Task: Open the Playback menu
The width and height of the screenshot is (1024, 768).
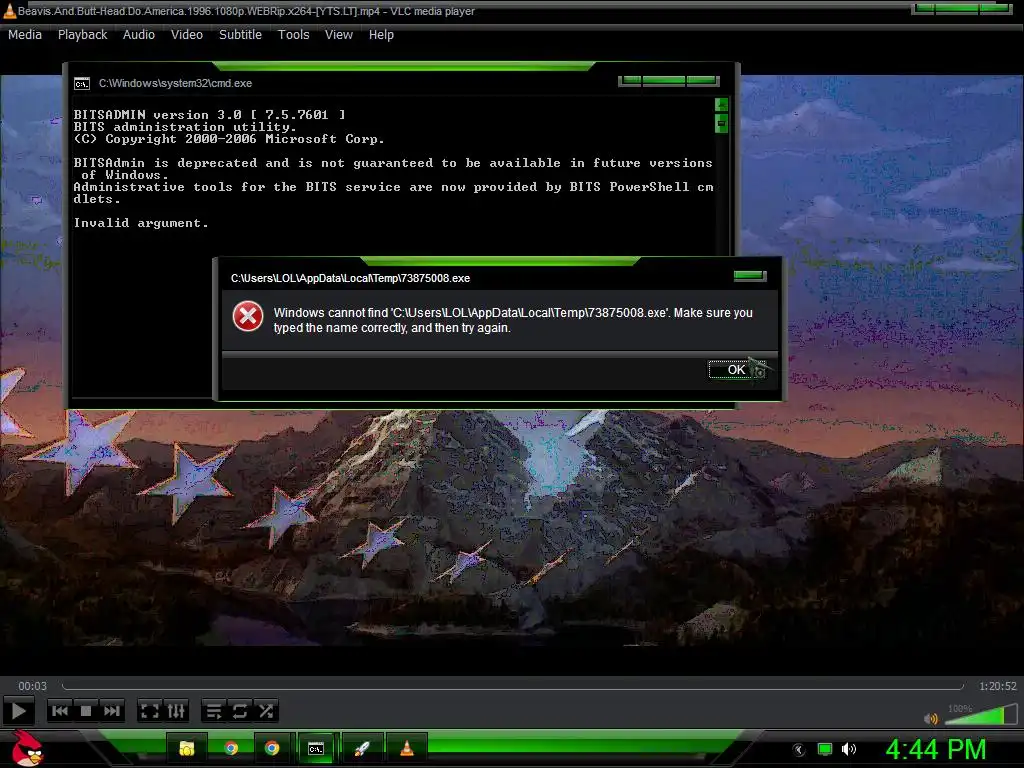Action: click(82, 35)
